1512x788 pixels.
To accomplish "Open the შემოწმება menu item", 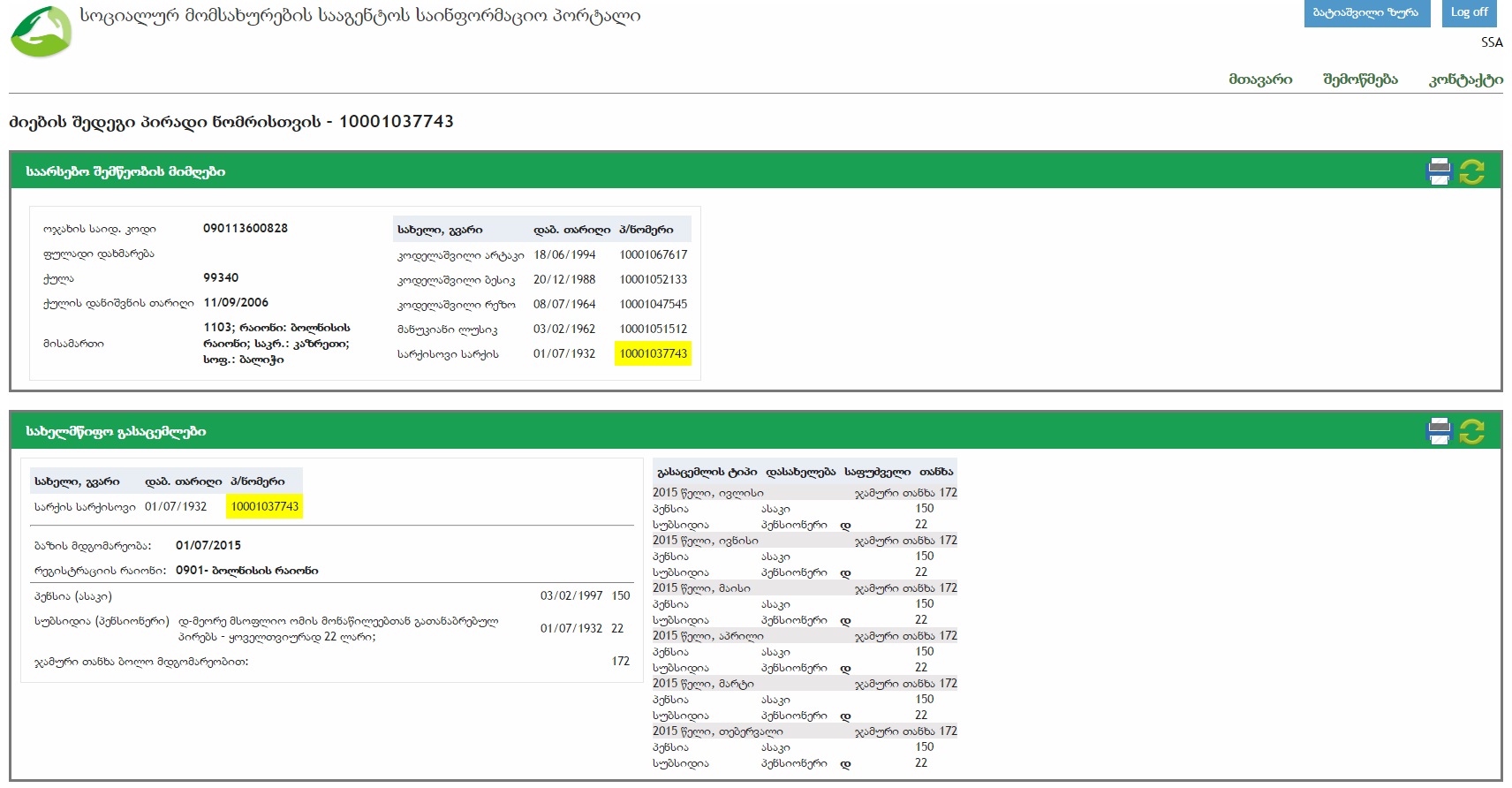I will pyautogui.click(x=1360, y=80).
